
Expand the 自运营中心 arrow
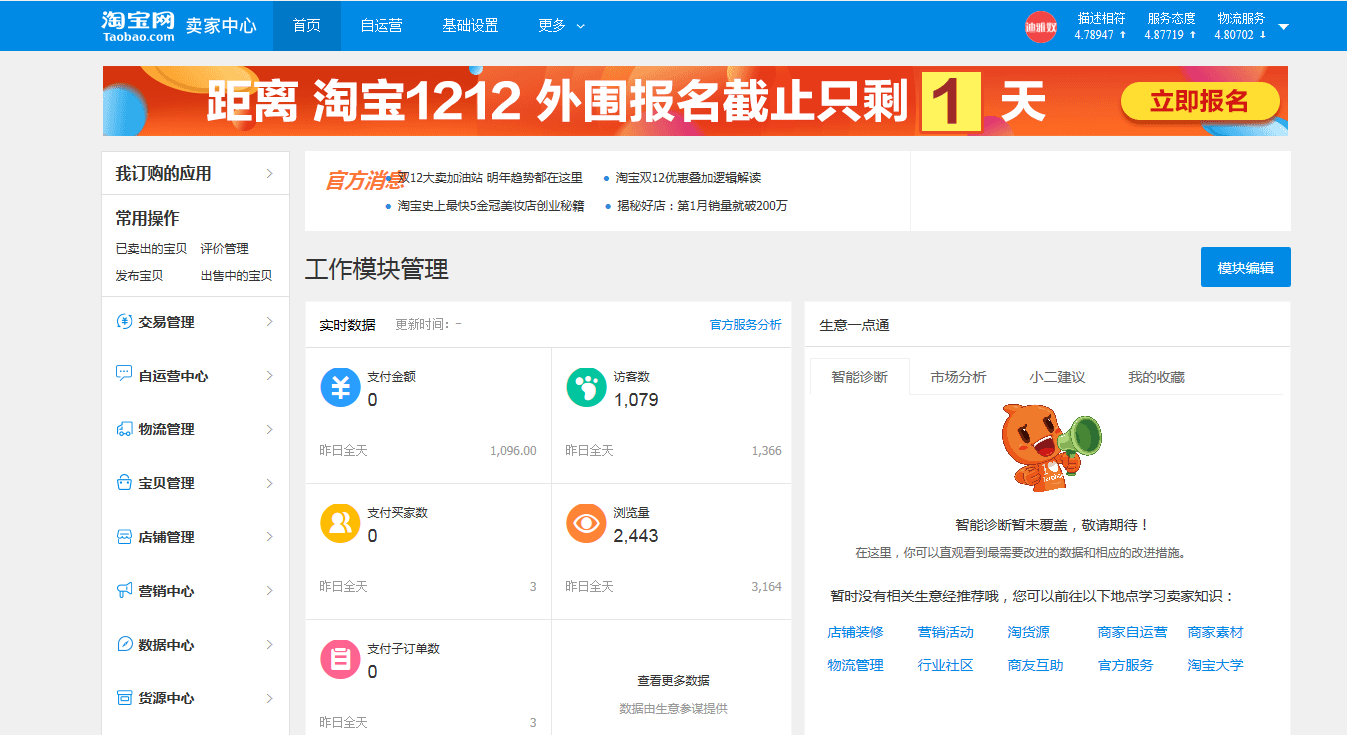(x=269, y=376)
